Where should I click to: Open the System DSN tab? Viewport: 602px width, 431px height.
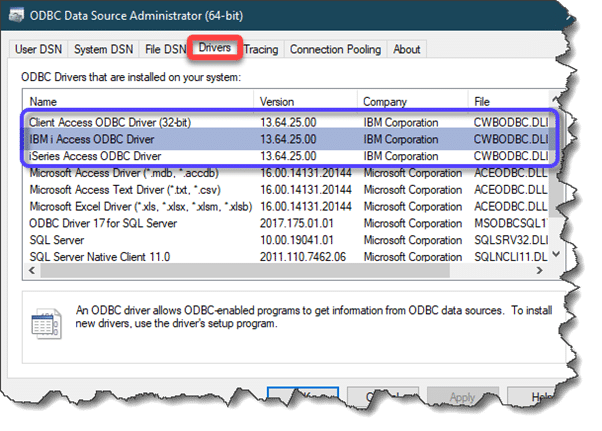[105, 49]
